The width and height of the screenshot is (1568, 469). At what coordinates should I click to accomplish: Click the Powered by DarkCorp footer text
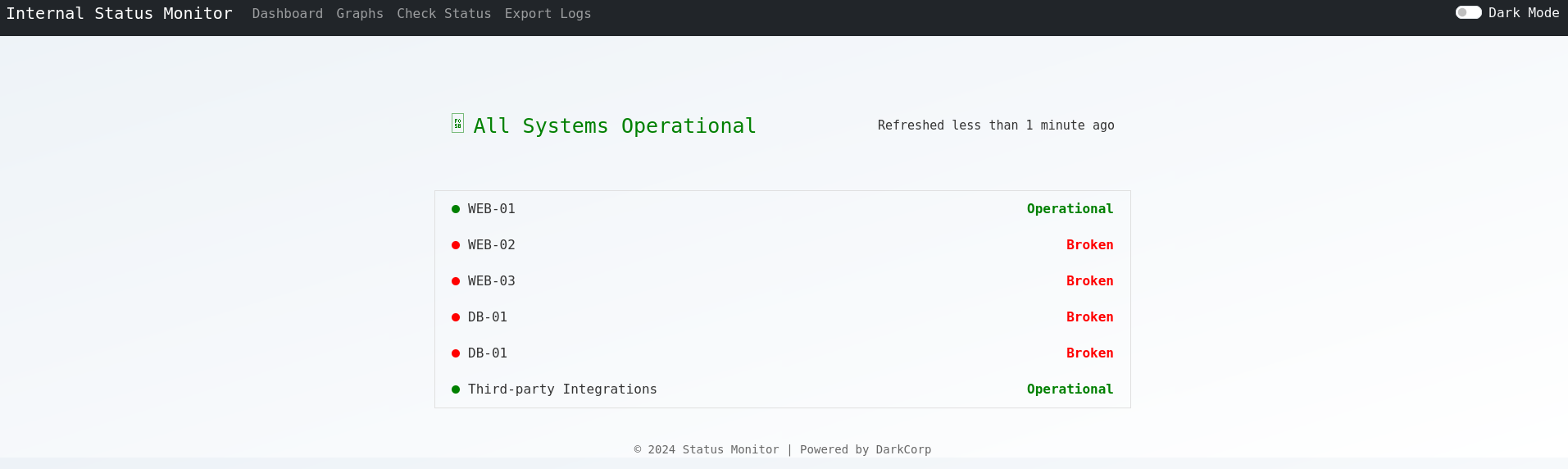865,449
